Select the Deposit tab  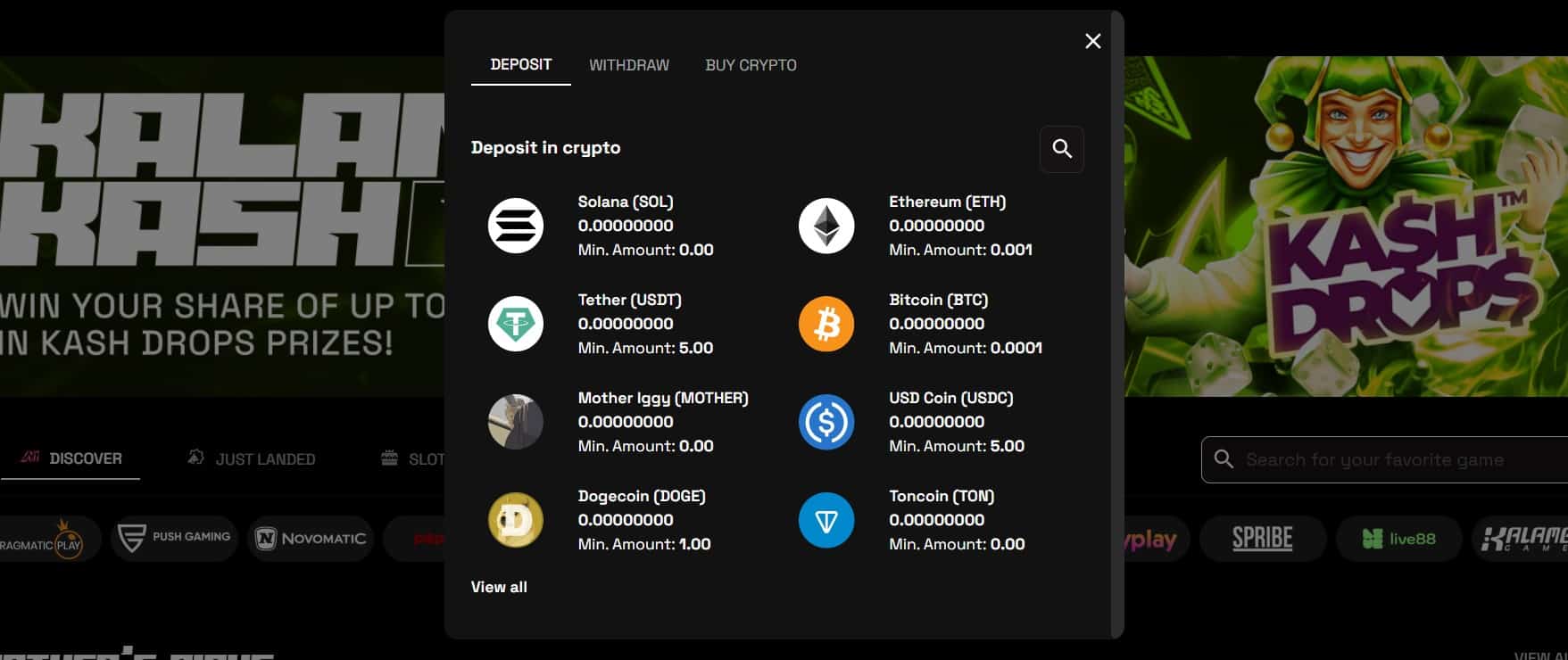coord(520,65)
